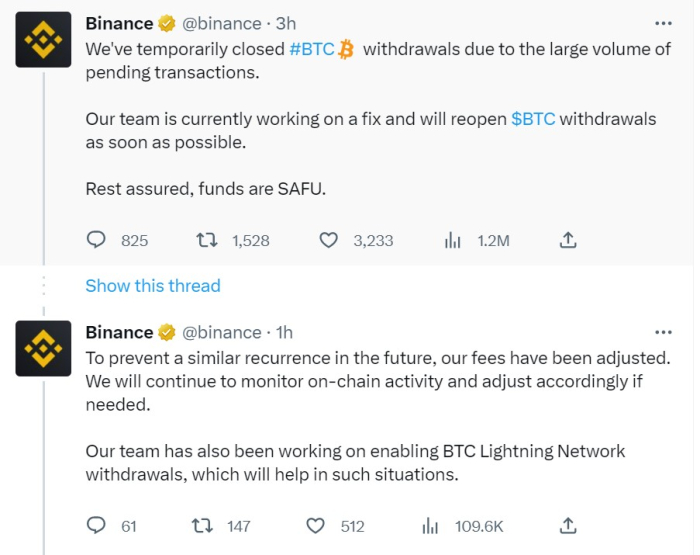Retweet the tweet with 147 retweets
The image size is (700, 555).
point(200,525)
